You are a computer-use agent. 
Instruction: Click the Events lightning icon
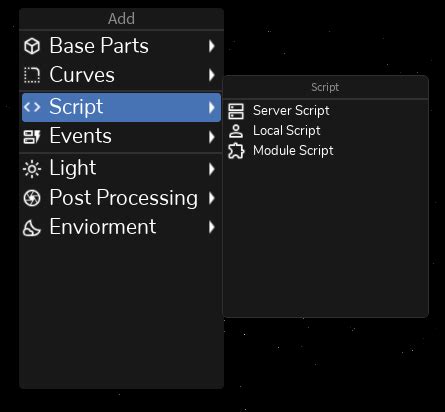[32, 137]
